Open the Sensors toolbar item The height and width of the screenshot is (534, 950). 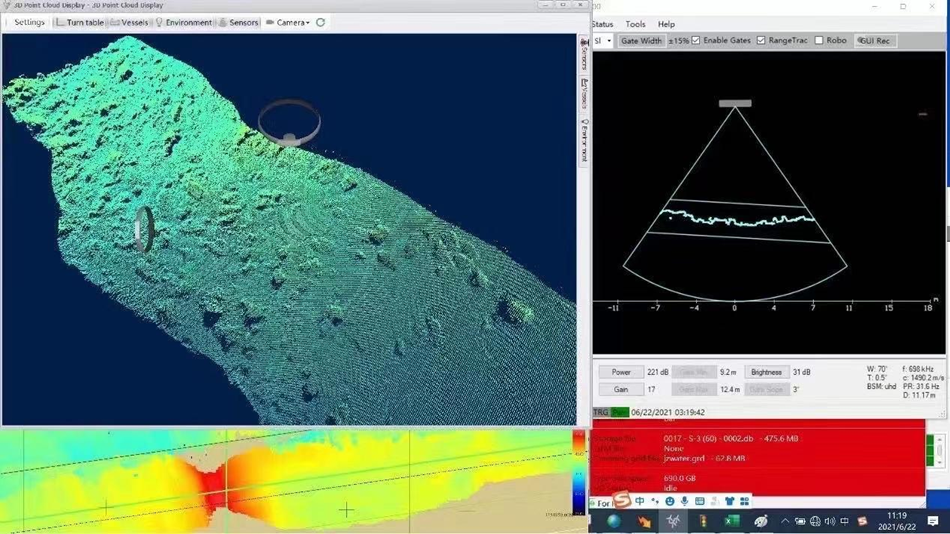pyautogui.click(x=238, y=22)
